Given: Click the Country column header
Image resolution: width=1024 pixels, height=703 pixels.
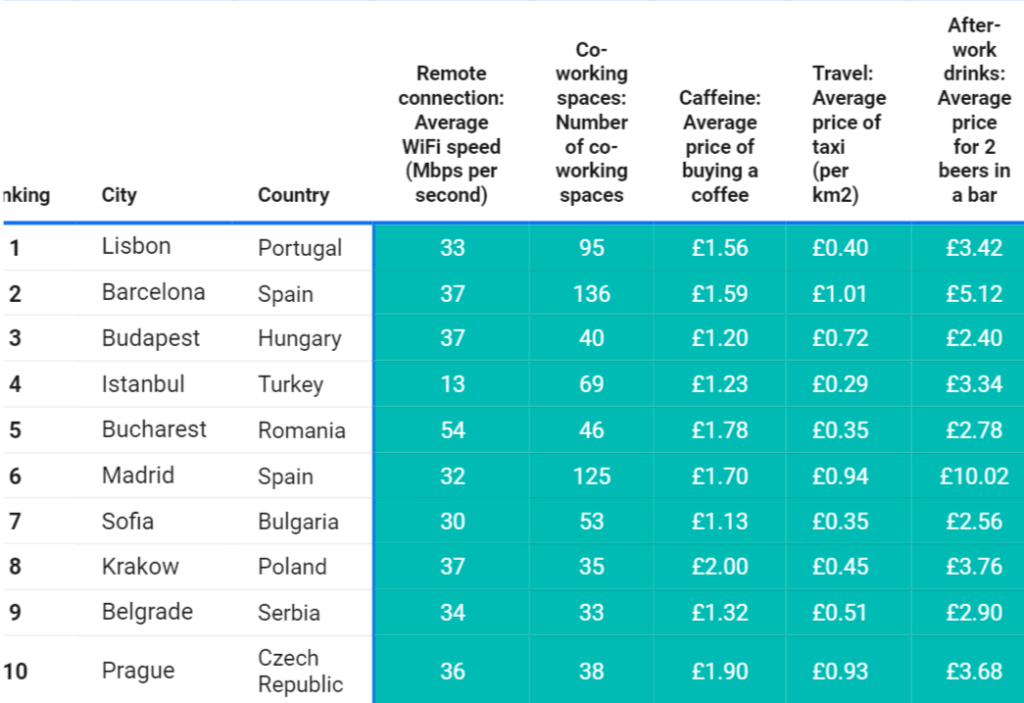Looking at the screenshot, I should click(293, 195).
